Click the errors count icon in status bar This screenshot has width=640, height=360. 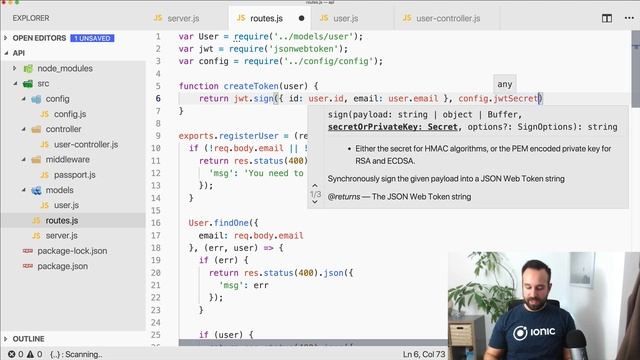click(12, 354)
